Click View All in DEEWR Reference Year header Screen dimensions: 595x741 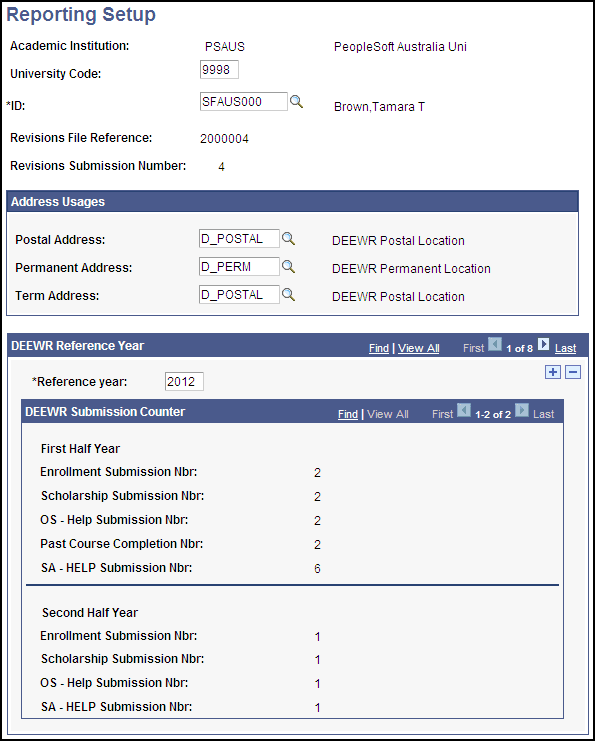click(419, 348)
